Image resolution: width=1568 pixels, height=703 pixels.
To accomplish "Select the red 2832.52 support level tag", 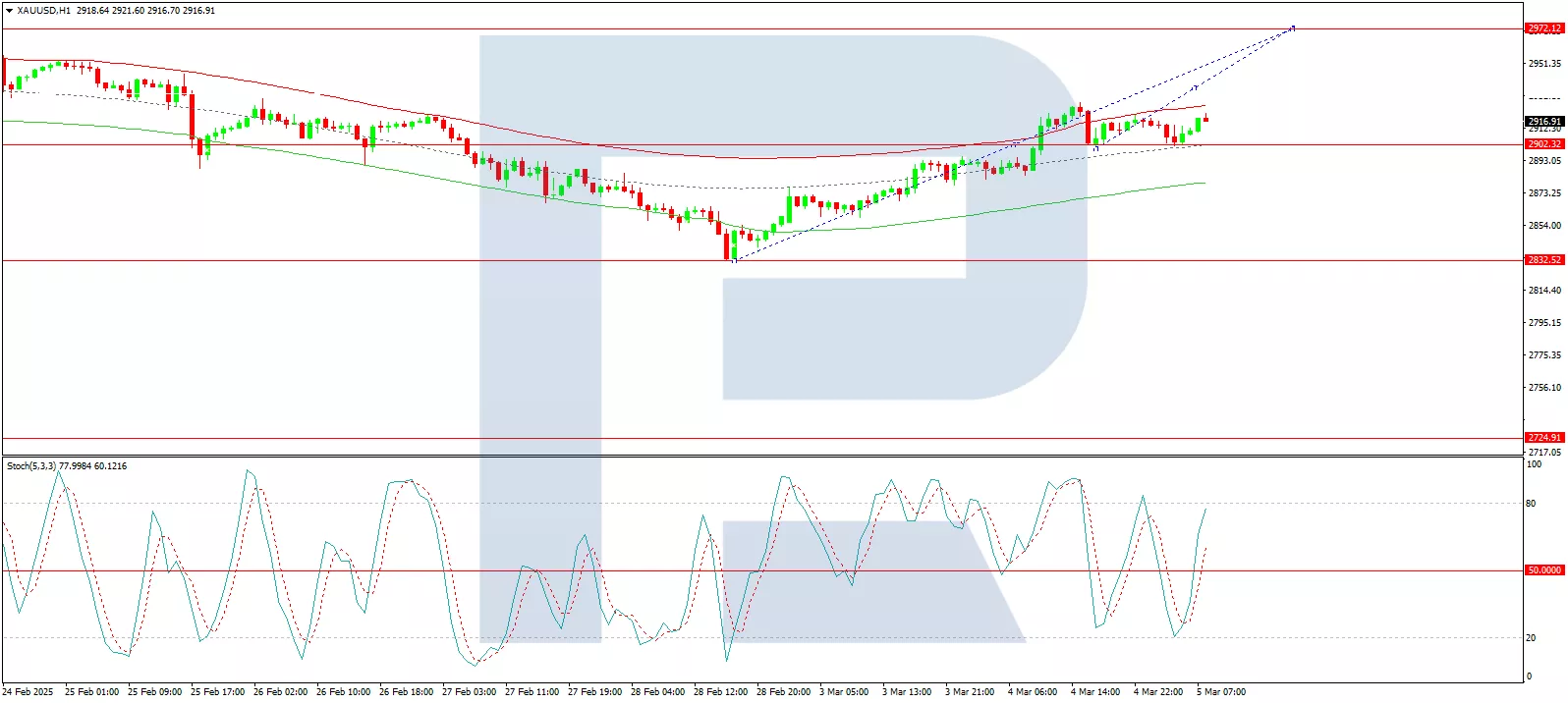I will pos(1543,260).
